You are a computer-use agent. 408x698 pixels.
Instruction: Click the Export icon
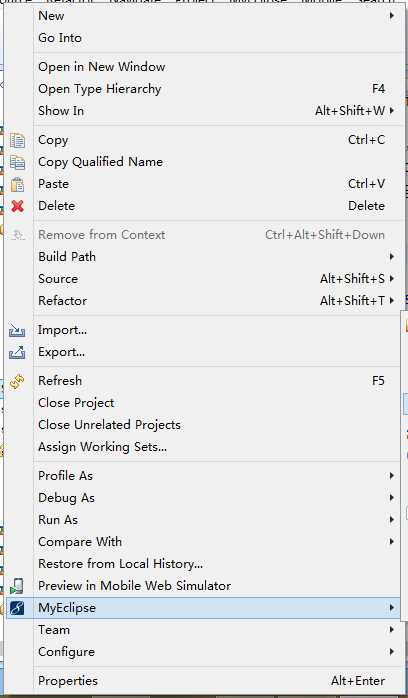17,352
